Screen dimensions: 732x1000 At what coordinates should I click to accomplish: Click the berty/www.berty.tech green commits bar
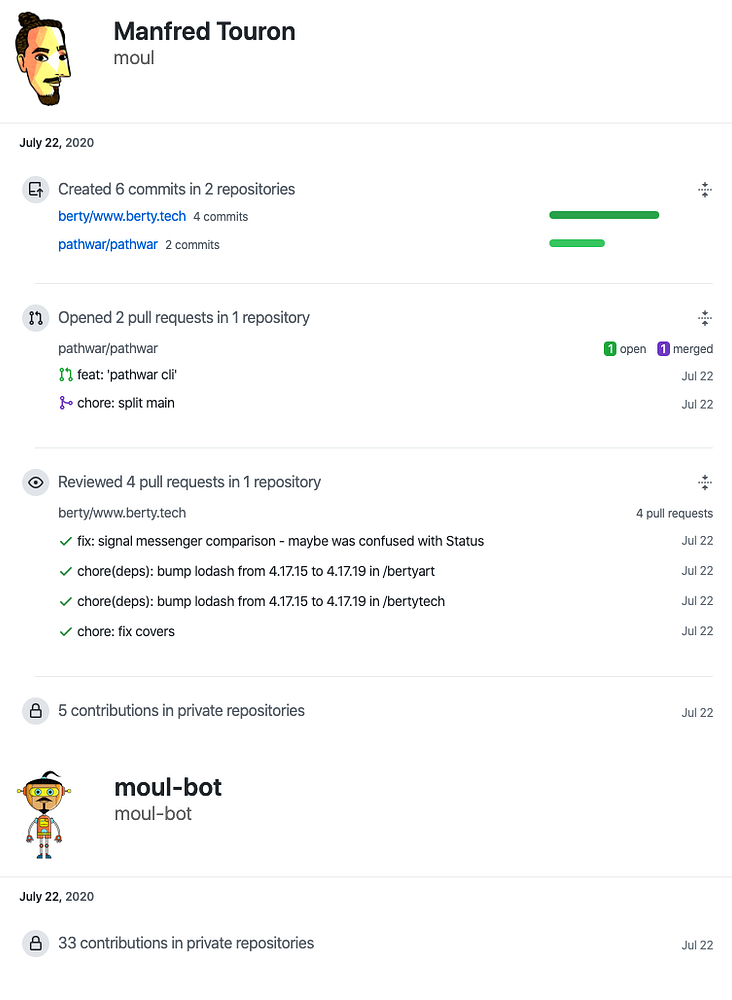click(604, 215)
